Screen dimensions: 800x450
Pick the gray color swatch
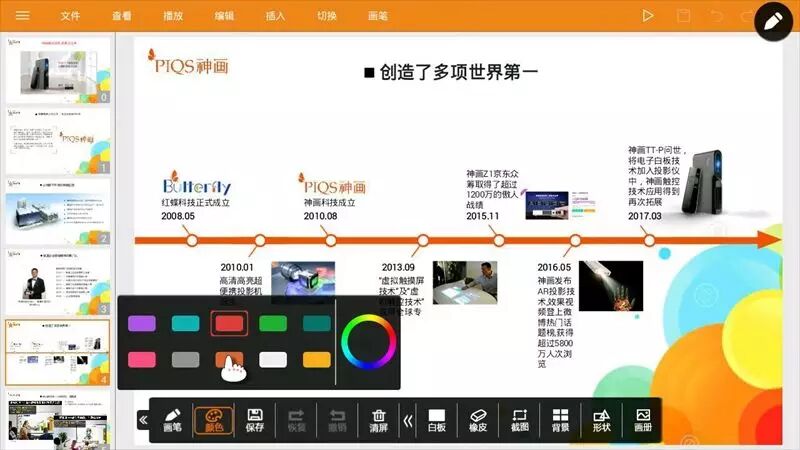click(x=185, y=359)
